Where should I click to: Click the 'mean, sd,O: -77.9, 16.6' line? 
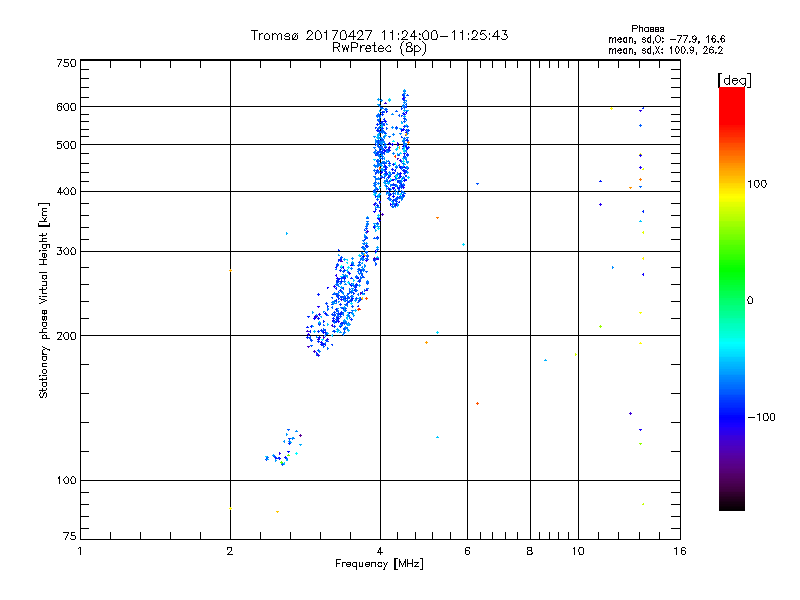point(666,39)
